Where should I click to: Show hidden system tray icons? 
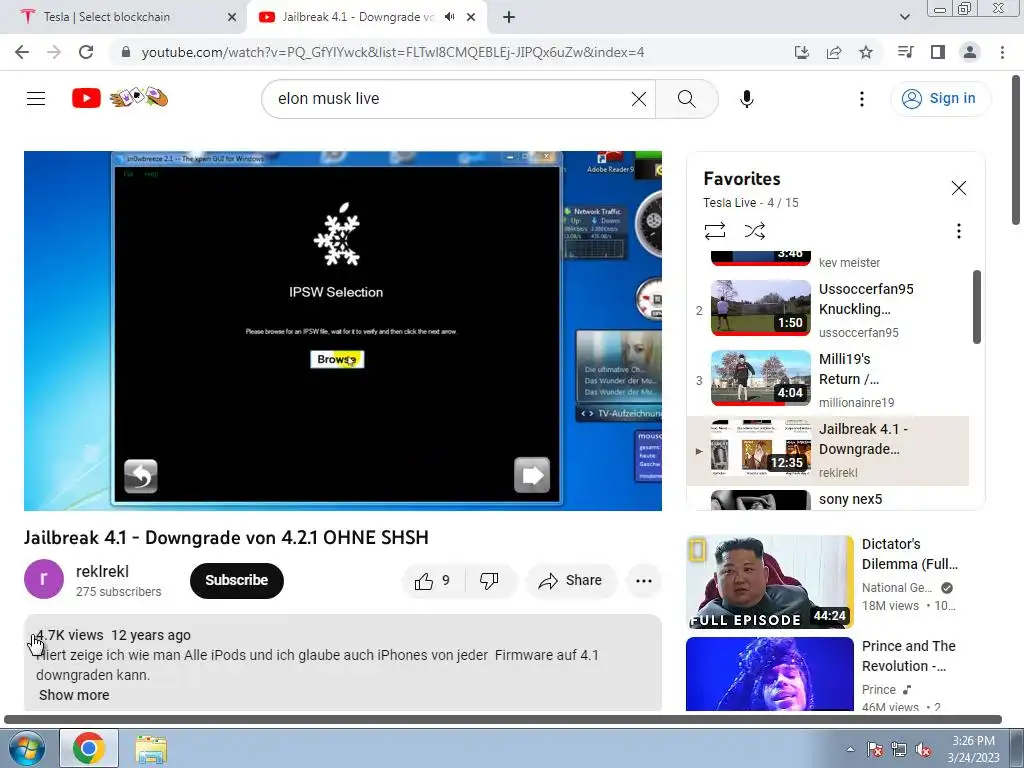pyautogui.click(x=850, y=749)
